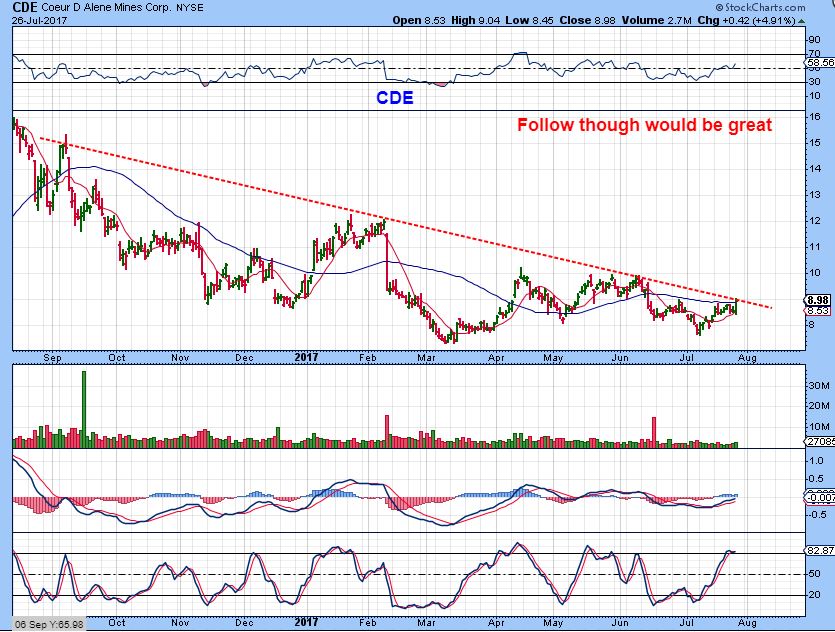
Task: Click the -0.5 label on the MACD axis
Action: tap(815, 515)
